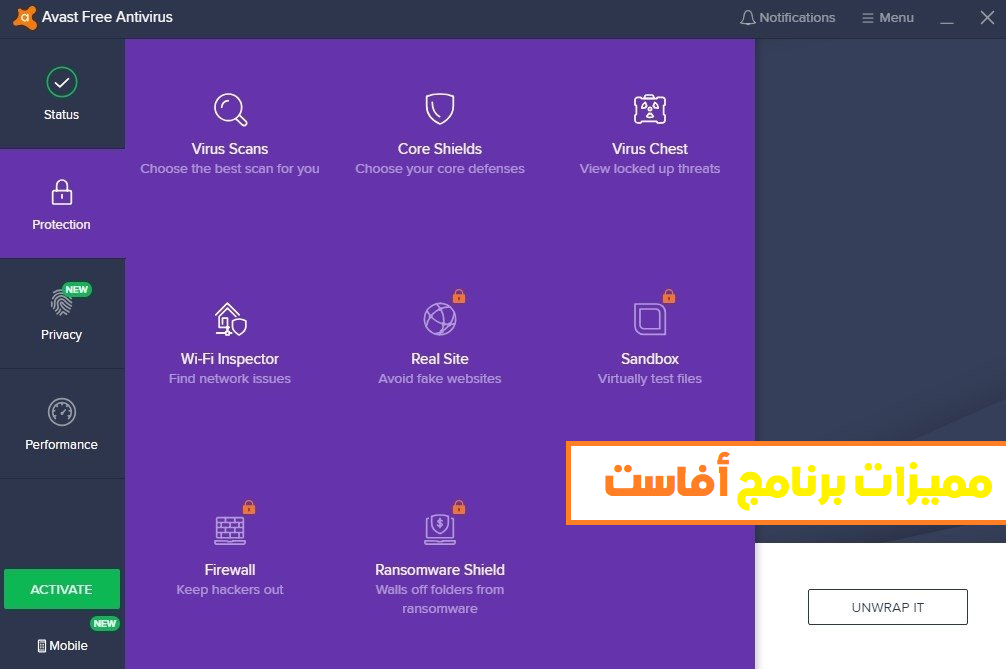Click 'Sandbox' title text
This screenshot has height=669, width=1006.
650,359
